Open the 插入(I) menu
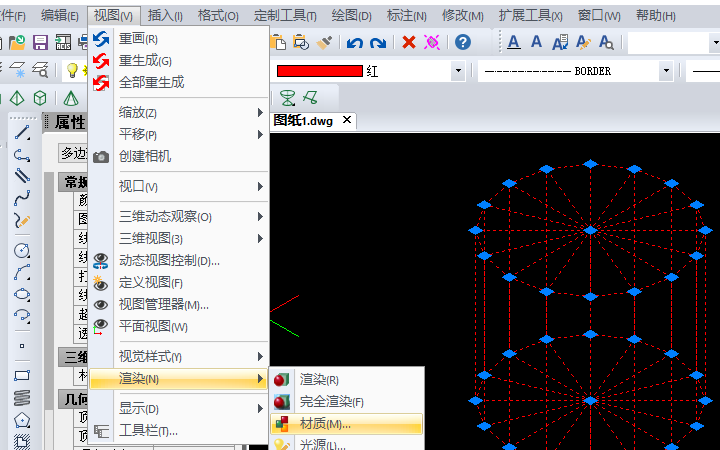This screenshot has width=720, height=450. click(x=165, y=16)
